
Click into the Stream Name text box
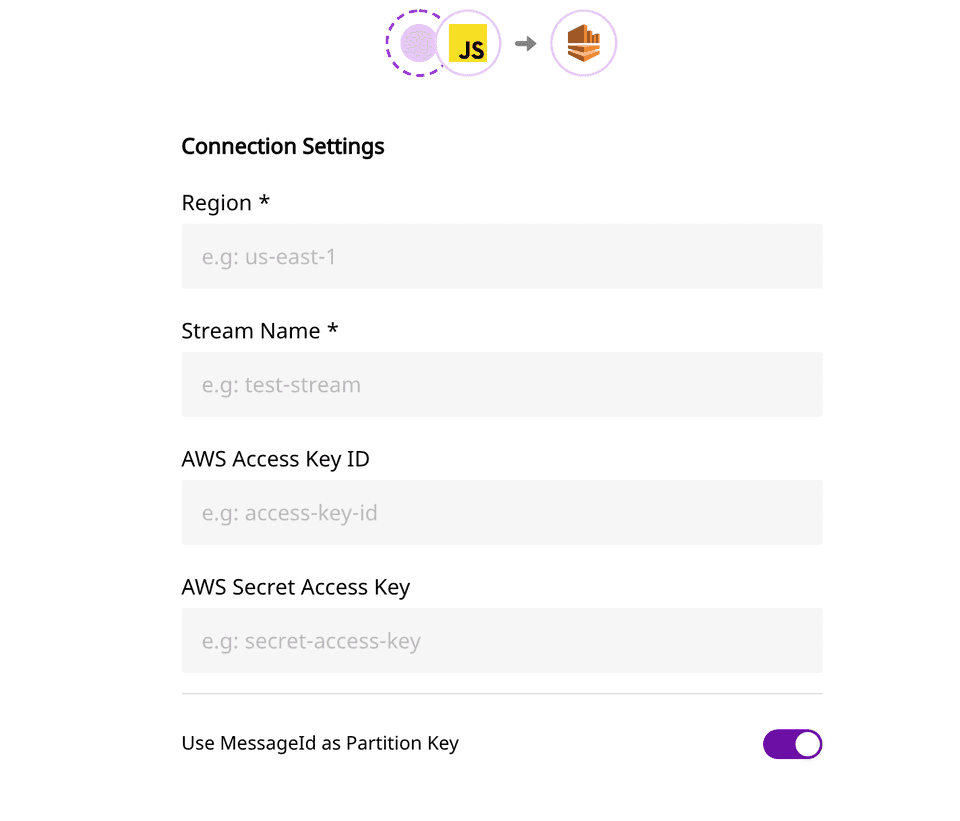(x=502, y=385)
